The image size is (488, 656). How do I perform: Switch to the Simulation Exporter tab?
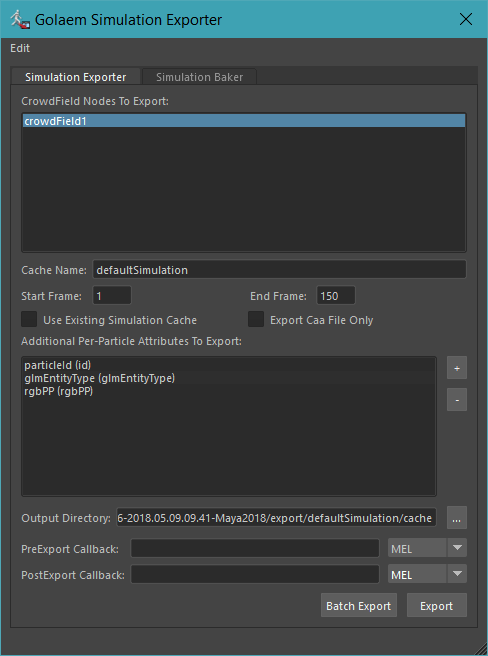[x=75, y=77]
